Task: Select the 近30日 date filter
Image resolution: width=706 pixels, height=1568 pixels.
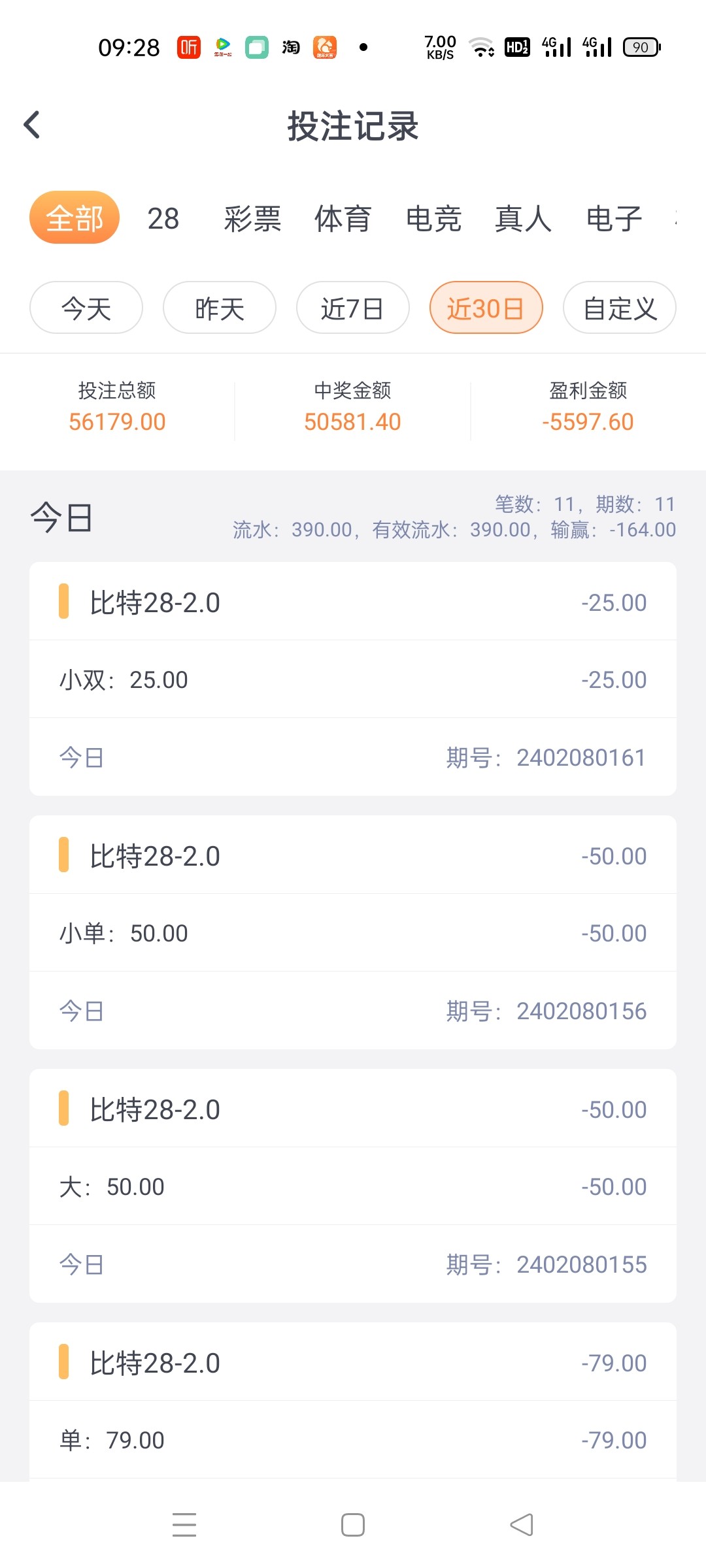Action: point(486,308)
